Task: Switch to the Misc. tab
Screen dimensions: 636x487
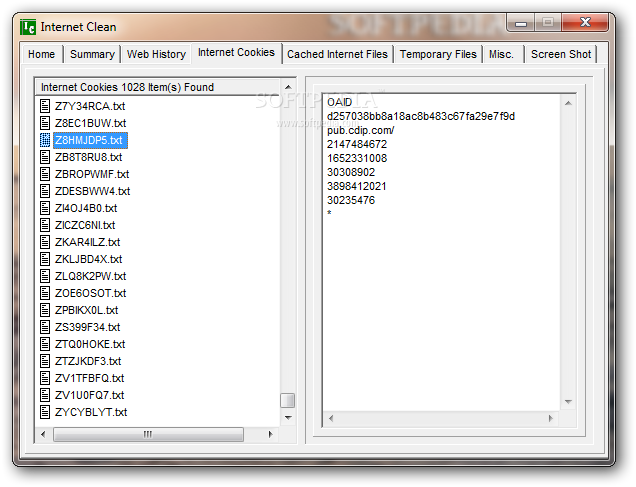Action: tap(501, 54)
